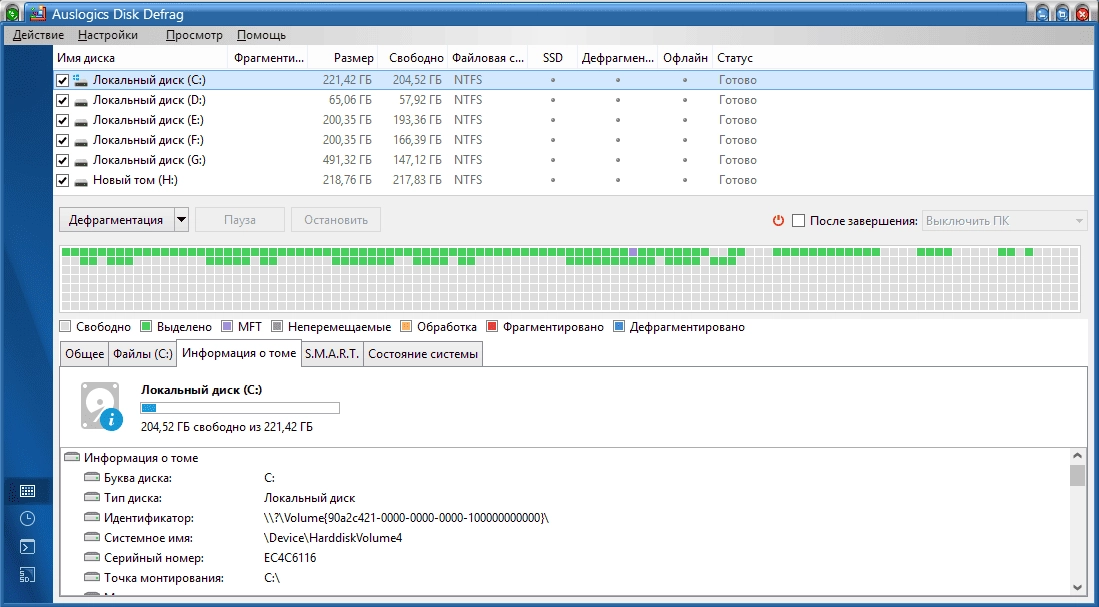This screenshot has height=607, width=1099.
Task: Switch to the Файлы (C:) tab
Action: [x=142, y=354]
